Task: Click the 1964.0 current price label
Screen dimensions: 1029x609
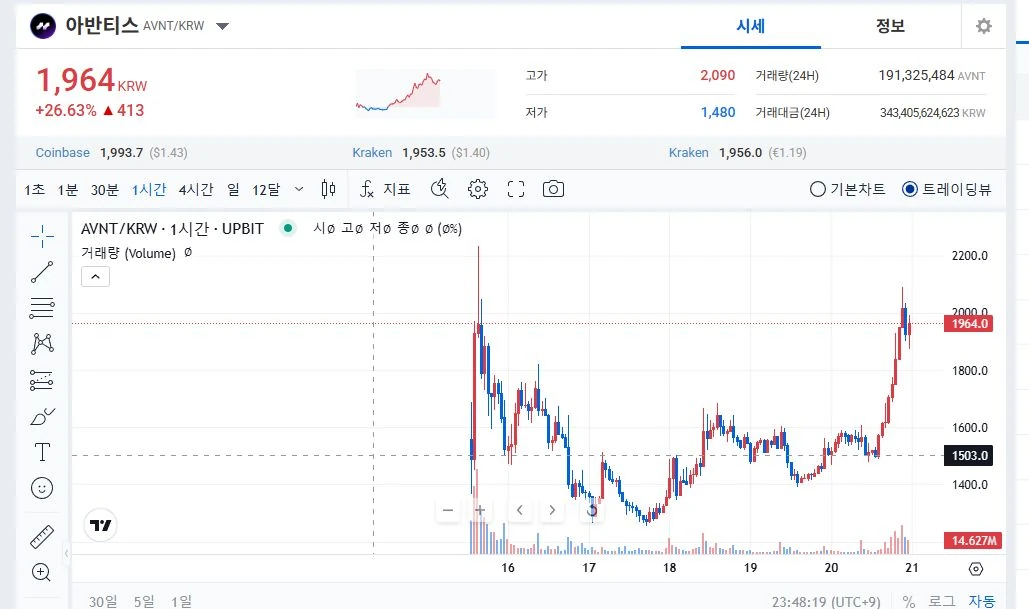Action: [x=968, y=324]
